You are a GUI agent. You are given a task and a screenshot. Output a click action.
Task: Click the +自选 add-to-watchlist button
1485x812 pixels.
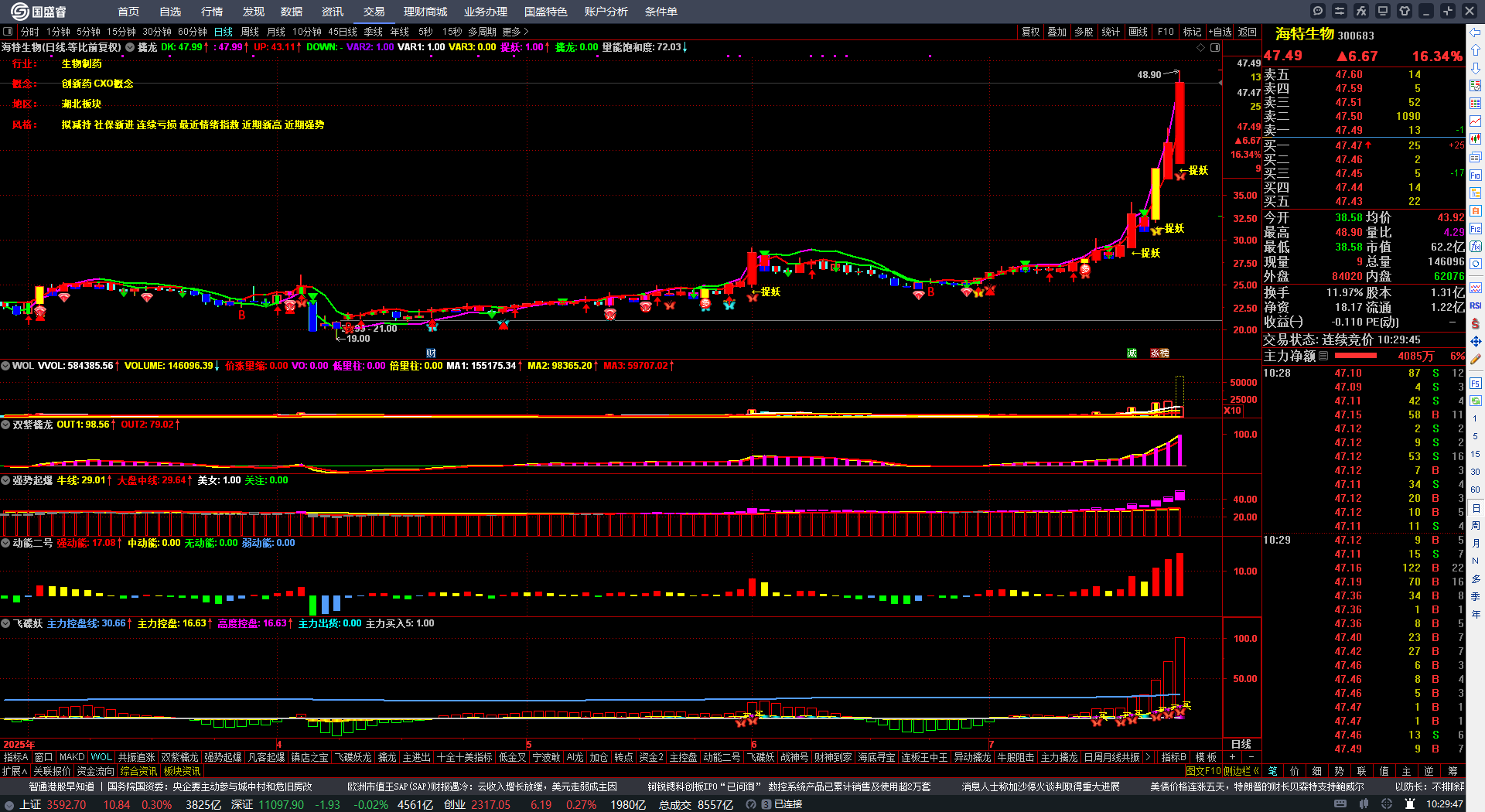1220,32
